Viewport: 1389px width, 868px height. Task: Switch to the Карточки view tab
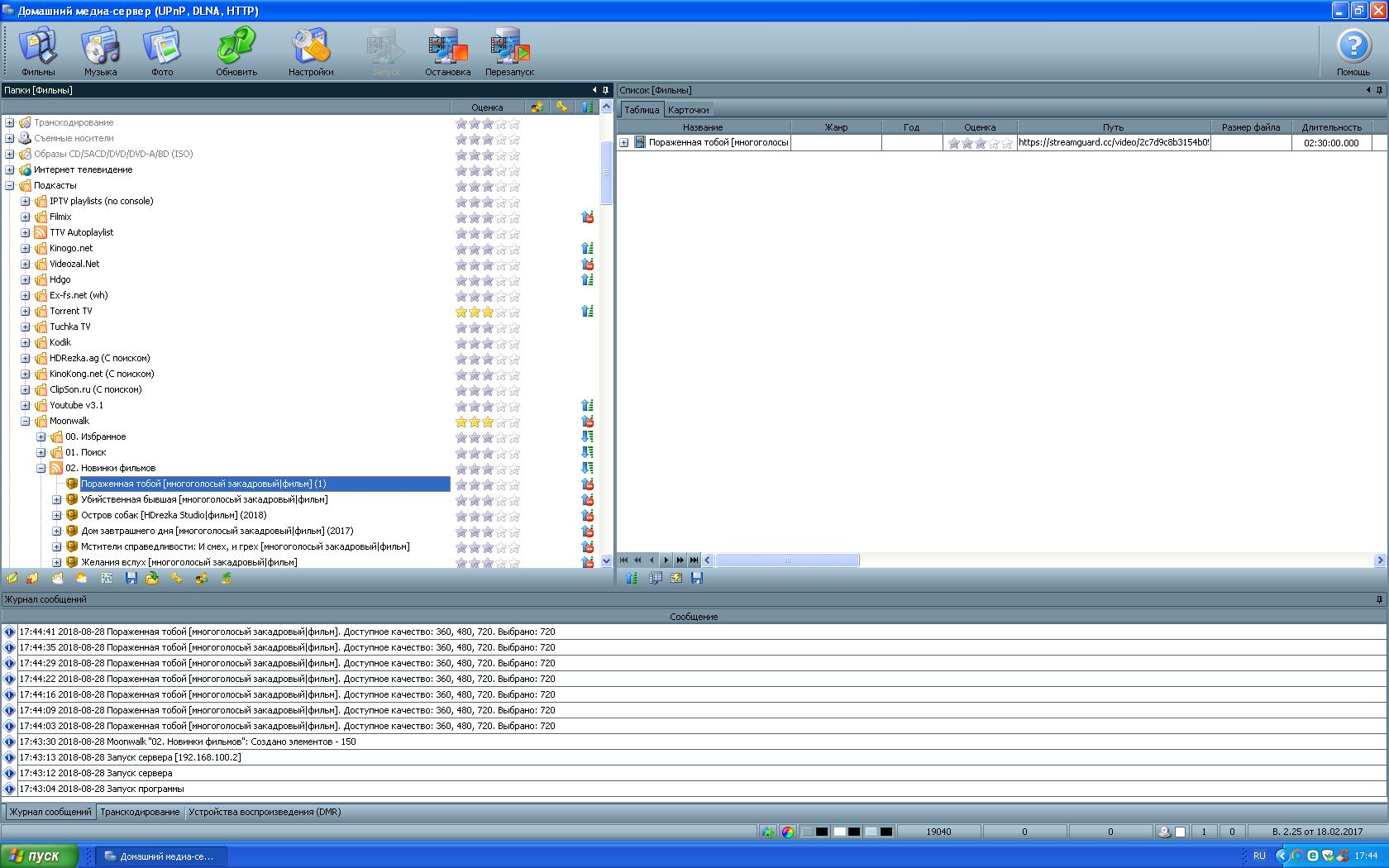pyautogui.click(x=688, y=110)
